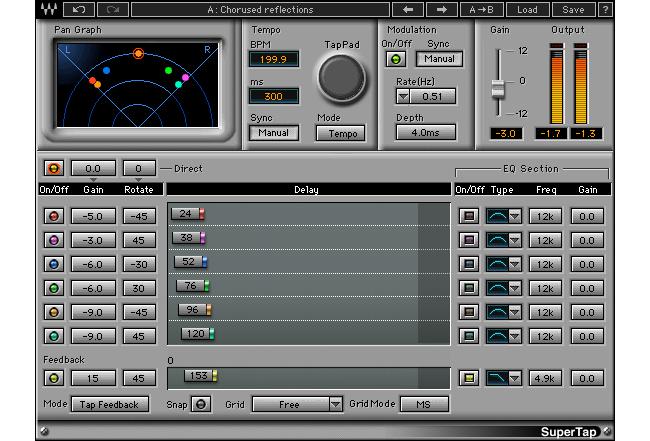
Task: Click the BPM value field 199.9
Action: (x=273, y=59)
